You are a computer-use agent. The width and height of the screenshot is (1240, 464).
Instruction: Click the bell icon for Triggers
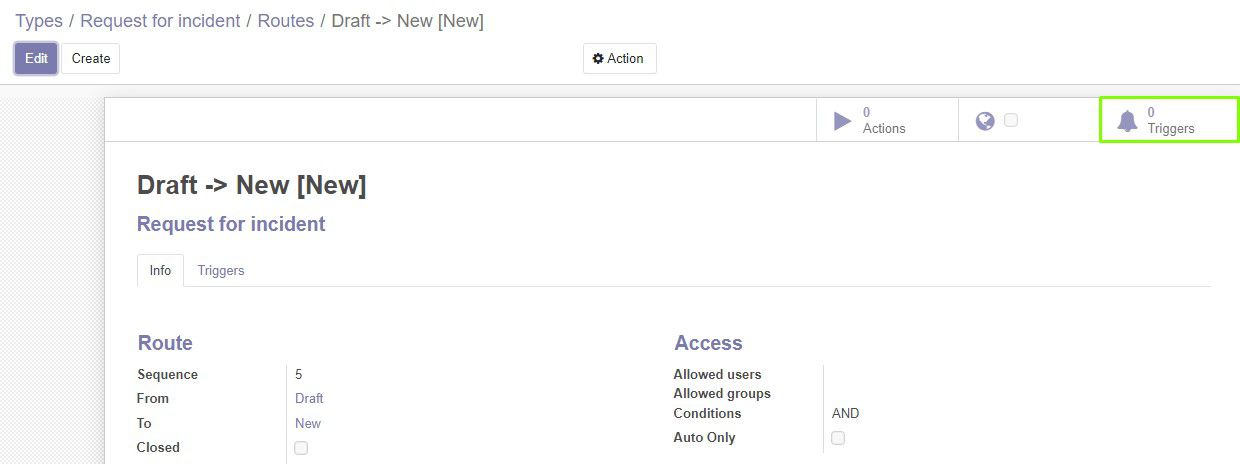[x=1127, y=121]
